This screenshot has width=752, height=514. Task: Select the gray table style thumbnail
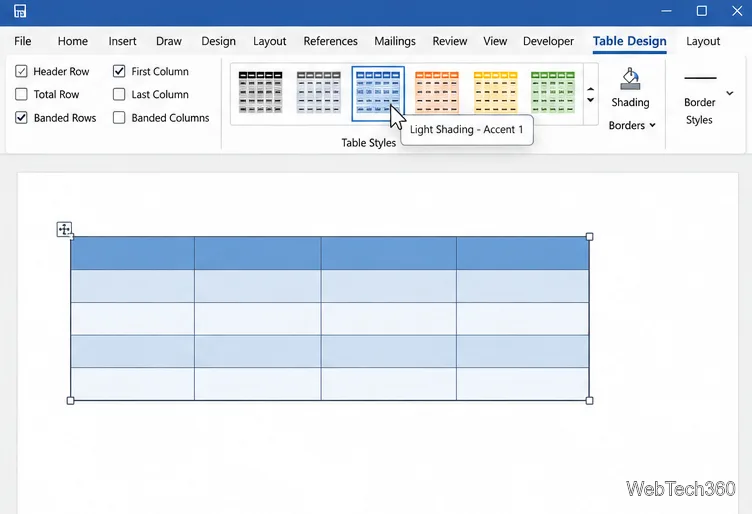pyautogui.click(x=319, y=92)
